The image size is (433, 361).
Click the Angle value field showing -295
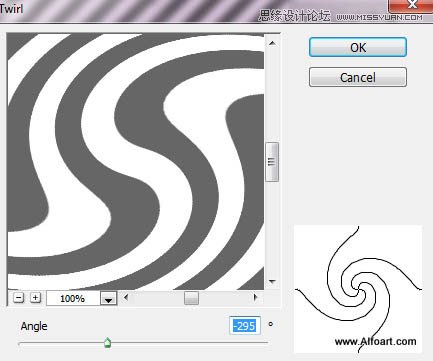click(245, 325)
